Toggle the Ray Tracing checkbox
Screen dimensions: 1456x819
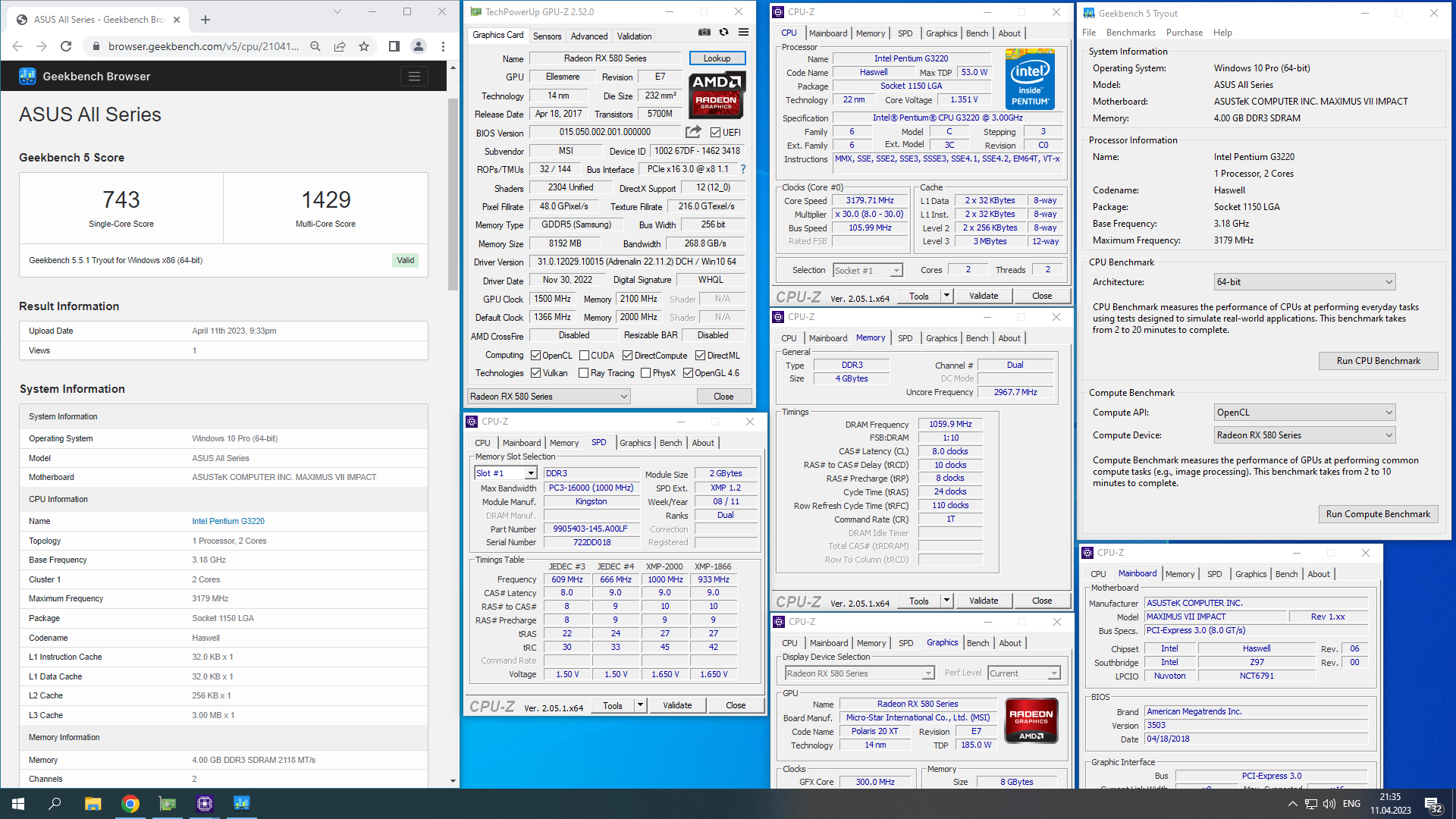click(583, 373)
